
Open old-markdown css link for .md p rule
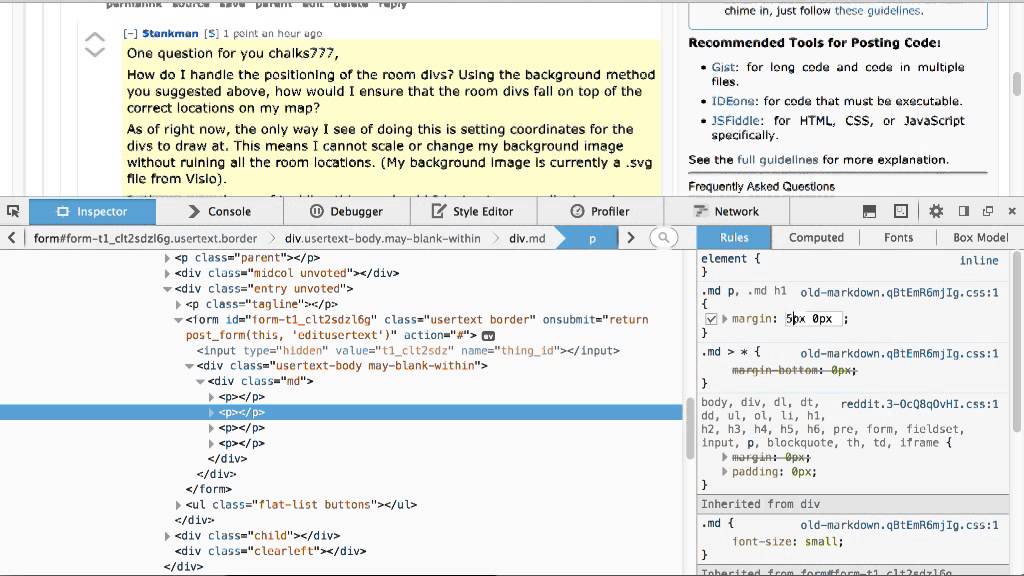(x=899, y=293)
